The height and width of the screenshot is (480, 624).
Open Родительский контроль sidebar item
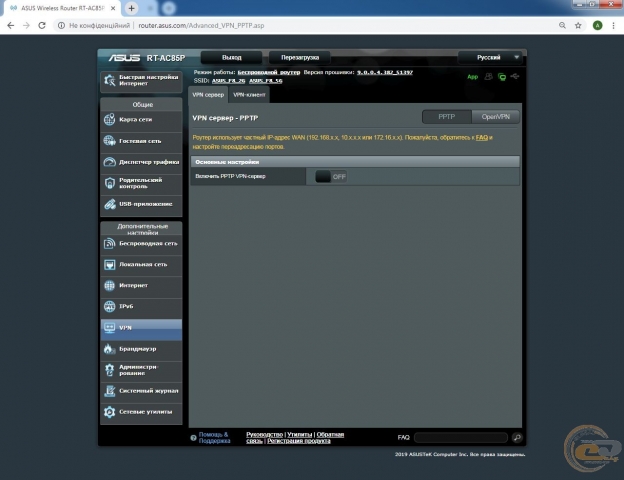click(x=140, y=182)
